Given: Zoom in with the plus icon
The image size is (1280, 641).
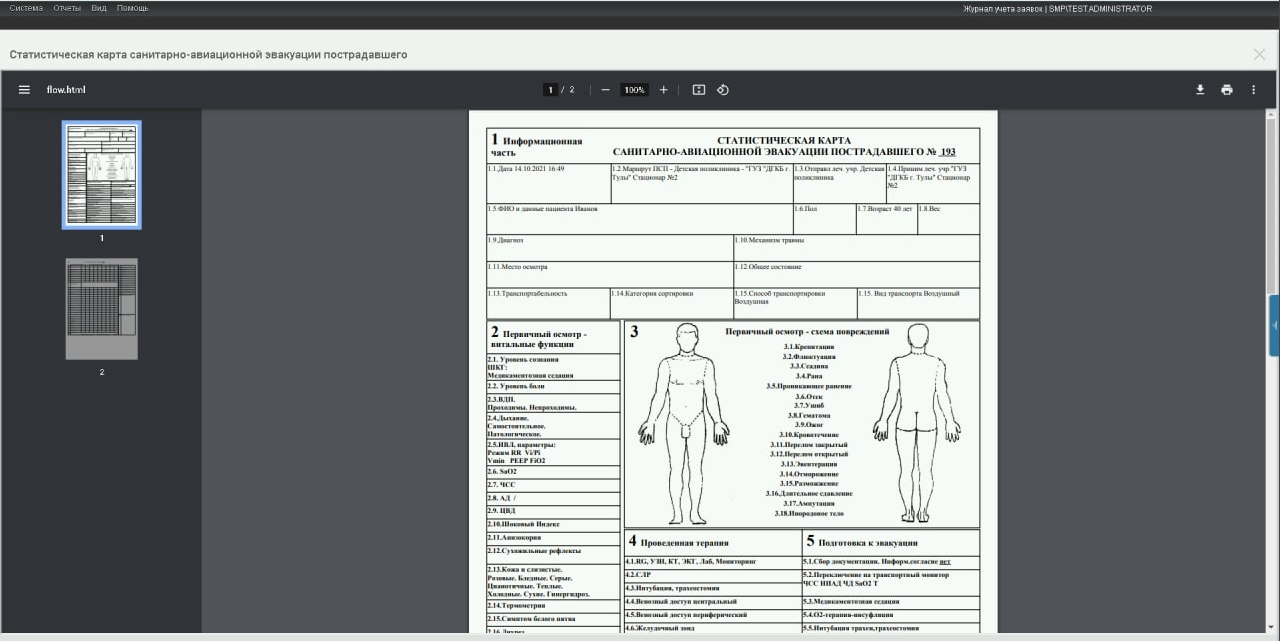Looking at the screenshot, I should [x=663, y=90].
